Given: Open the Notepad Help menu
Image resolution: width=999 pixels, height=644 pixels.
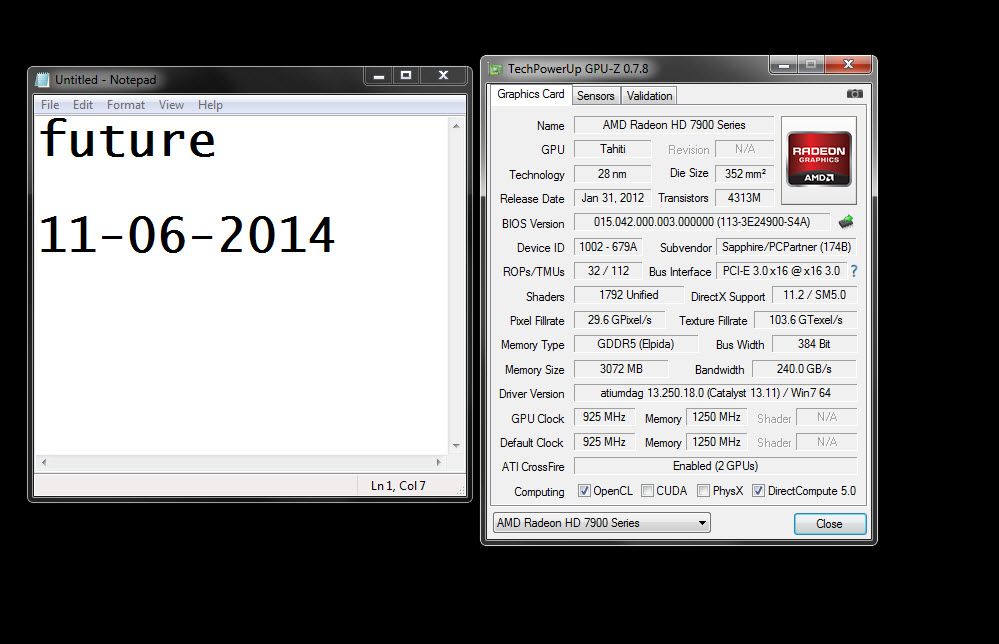Looking at the screenshot, I should tap(210, 105).
